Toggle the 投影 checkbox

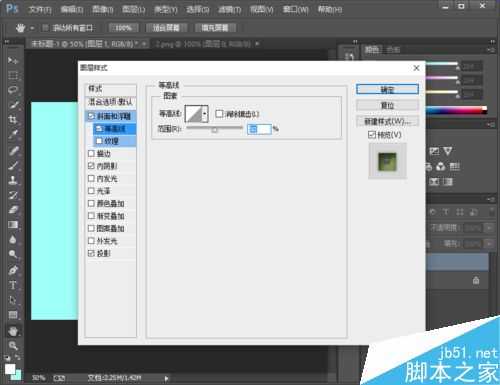click(91, 253)
